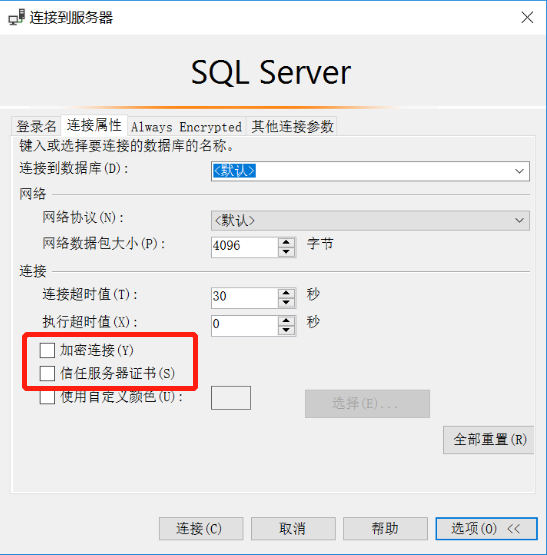Decrease execution timeout value with down arrow
The width and height of the screenshot is (547, 555).
coord(286,330)
